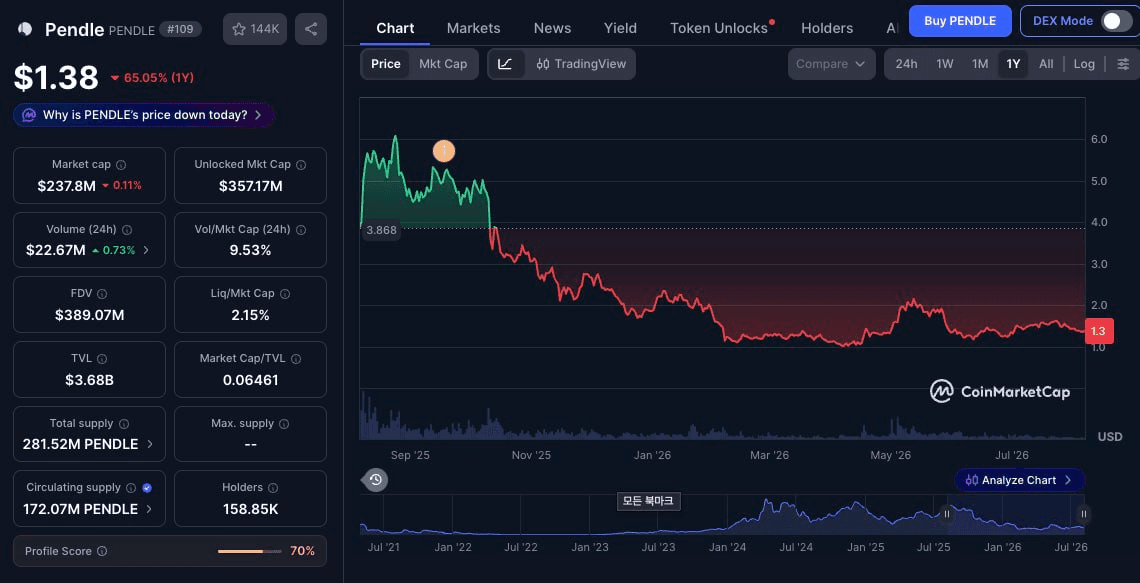
Task: Click Volume (24h) info icon
Action: click(x=127, y=230)
